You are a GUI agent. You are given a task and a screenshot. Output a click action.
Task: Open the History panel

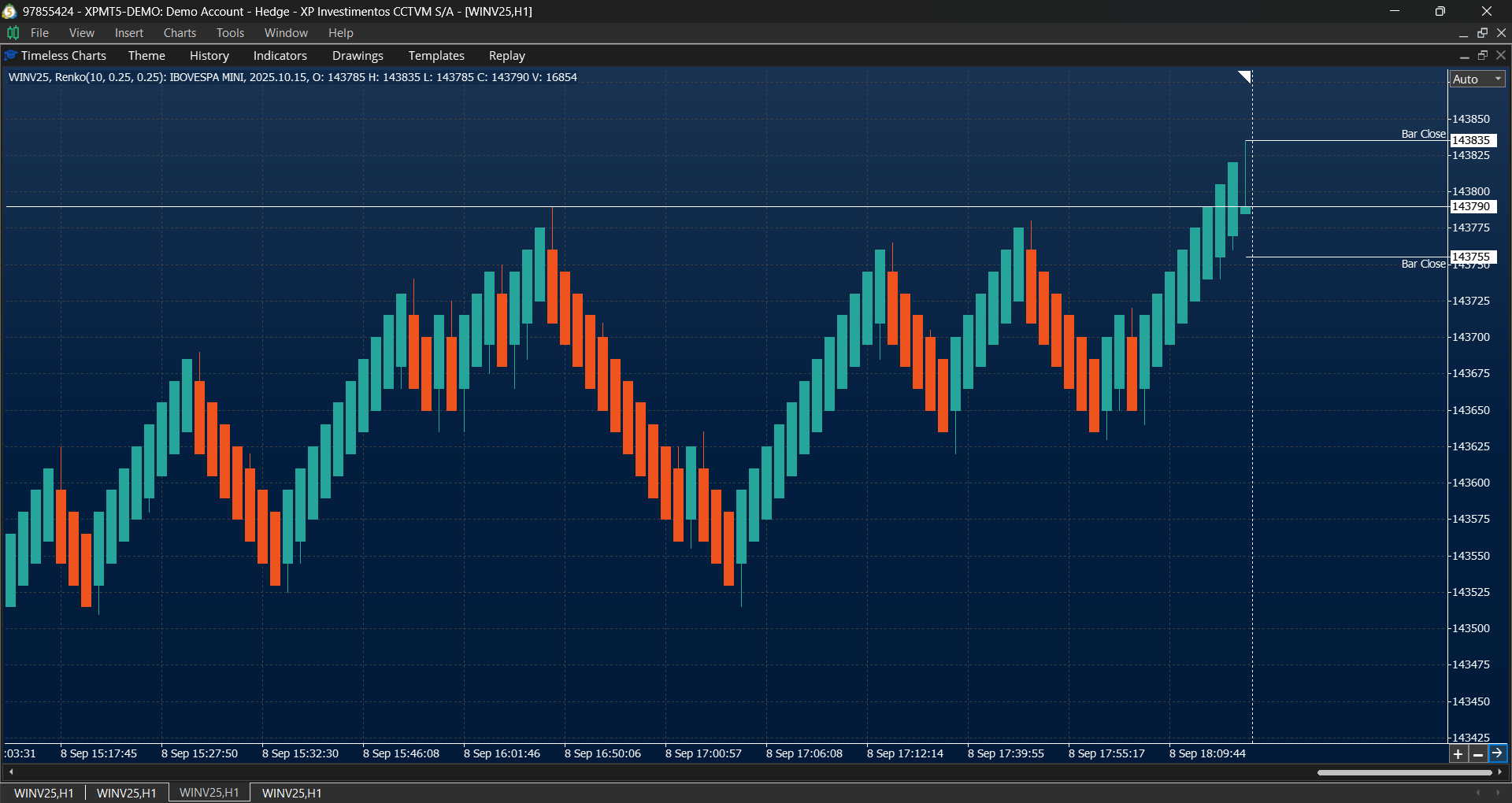click(x=209, y=55)
